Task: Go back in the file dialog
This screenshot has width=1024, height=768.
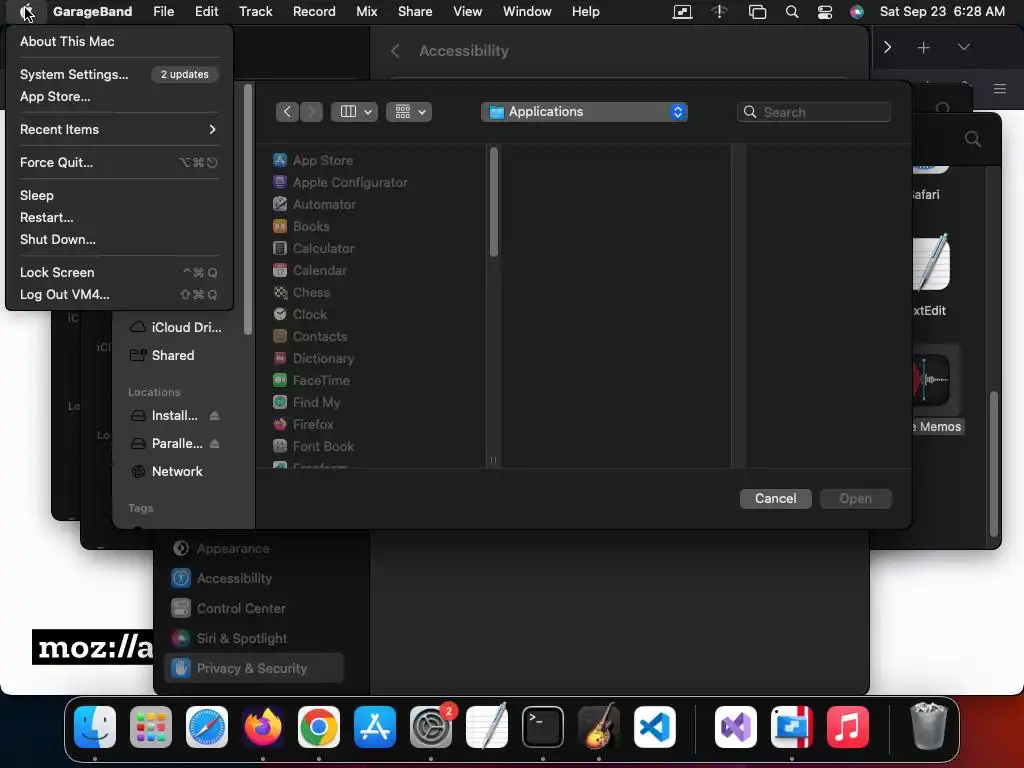Action: [x=287, y=112]
